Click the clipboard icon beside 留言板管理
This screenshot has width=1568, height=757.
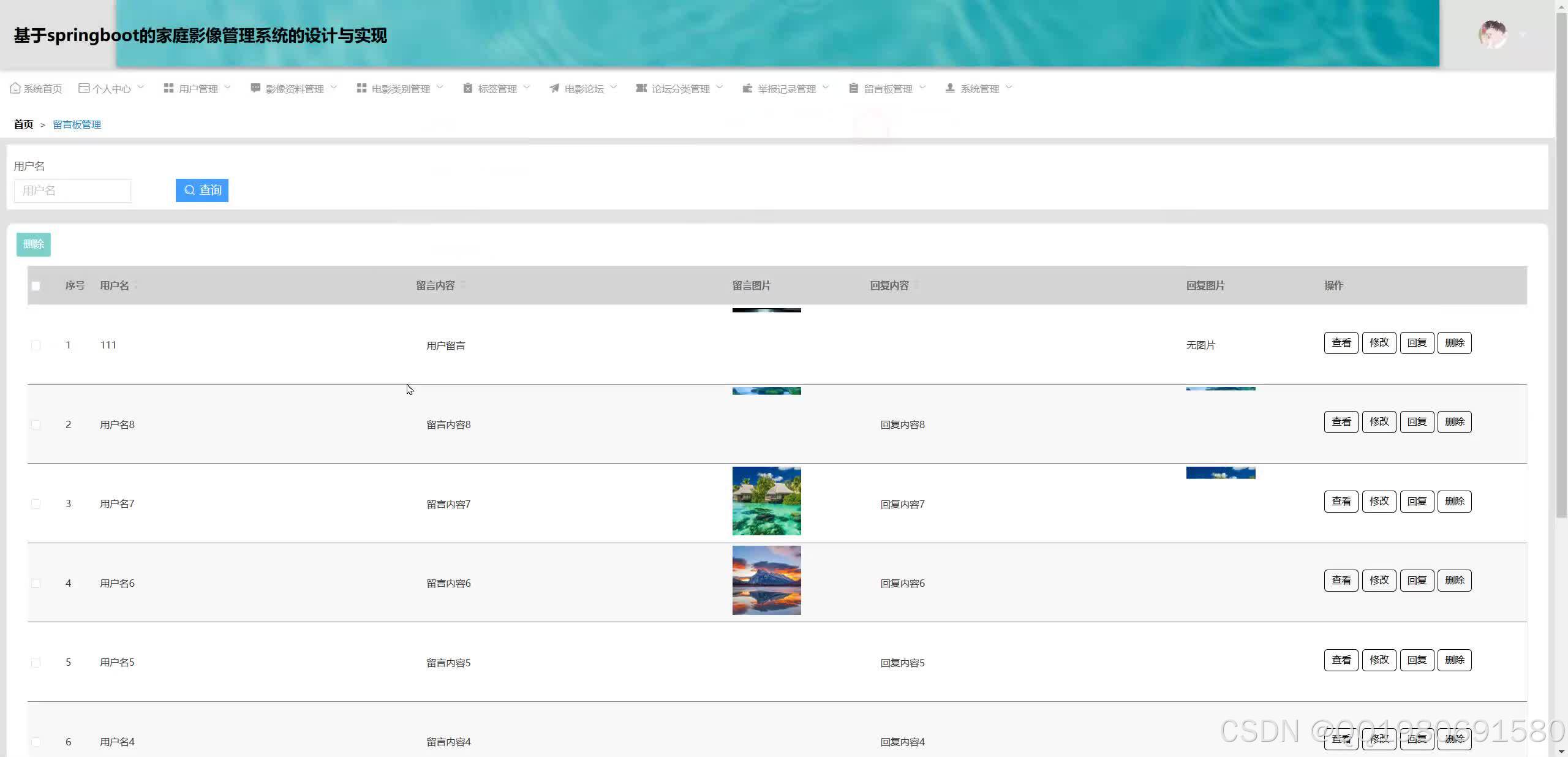(853, 88)
